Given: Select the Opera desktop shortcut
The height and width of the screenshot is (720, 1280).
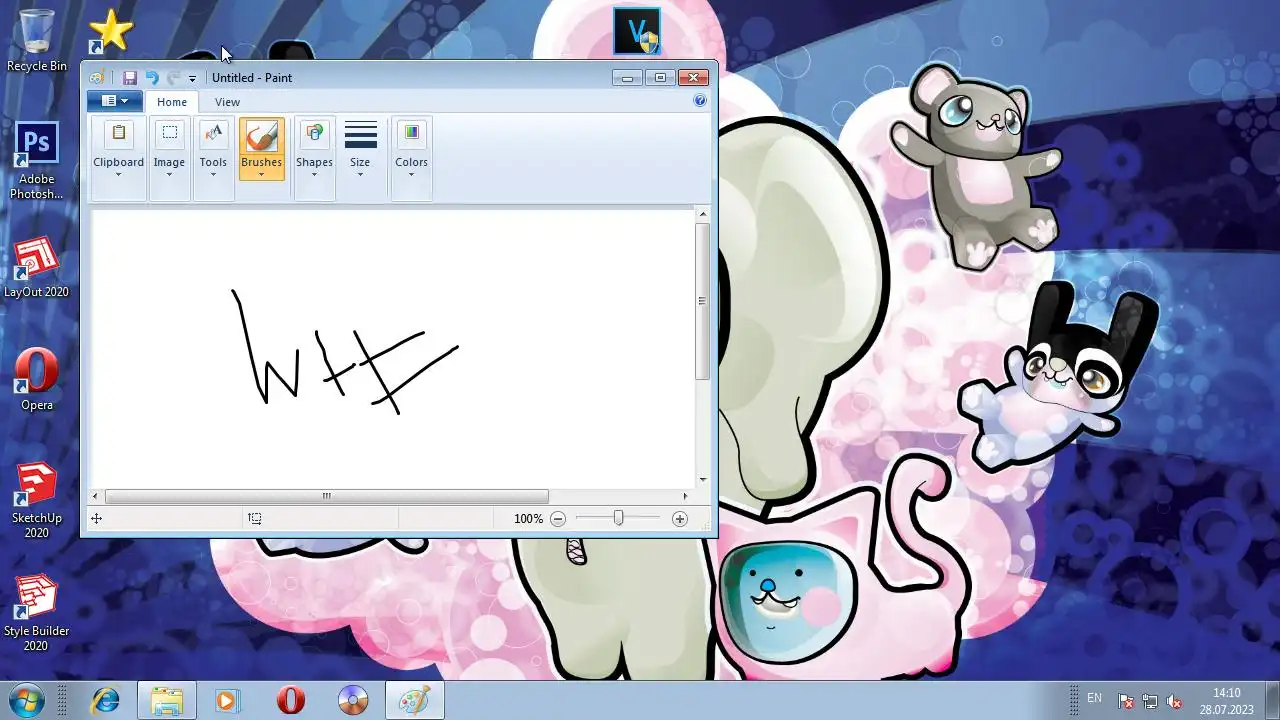Looking at the screenshot, I should tap(37, 380).
